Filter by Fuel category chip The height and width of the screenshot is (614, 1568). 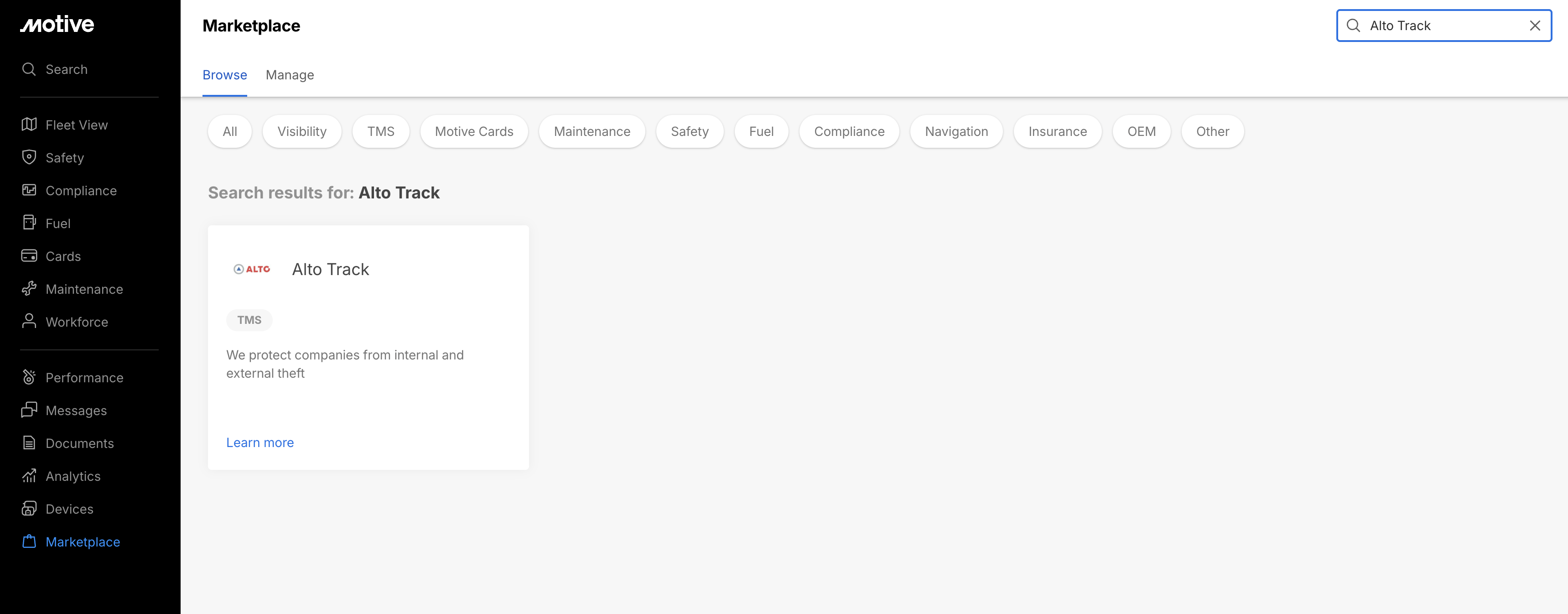click(762, 131)
